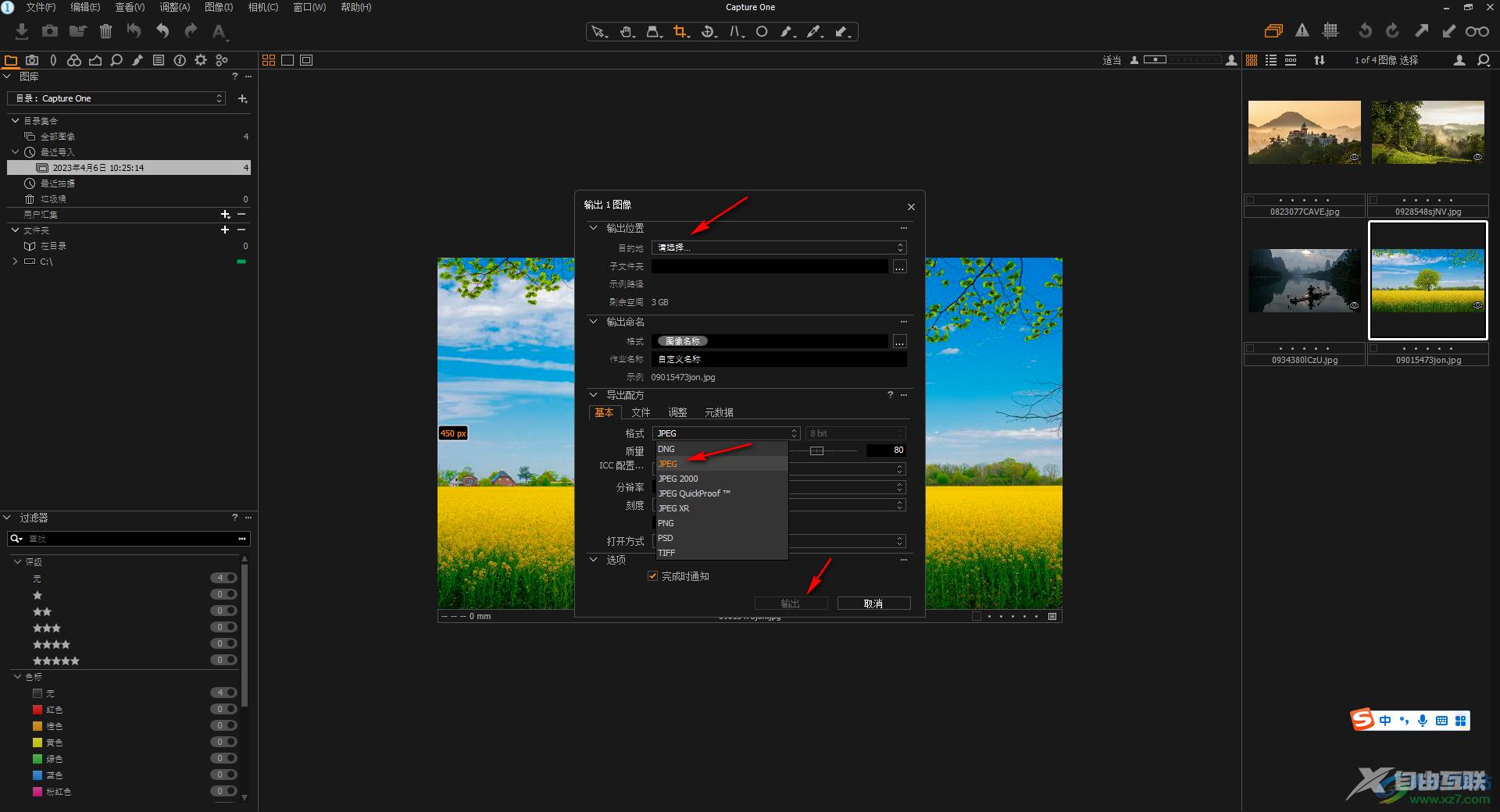Toggle the five-star rating filter switch
The width and height of the screenshot is (1500, 812).
pyautogui.click(x=223, y=660)
